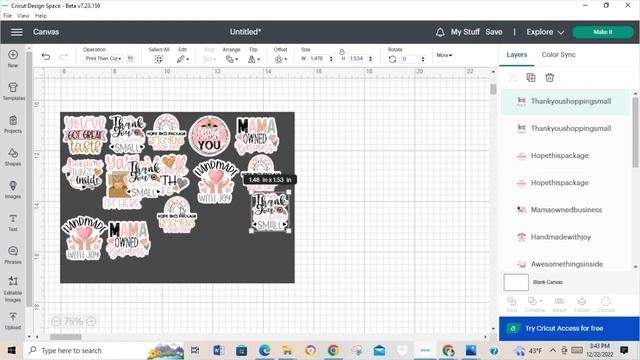640x360 pixels.
Task: Click the Height stepper arrows
Action: (370, 59)
